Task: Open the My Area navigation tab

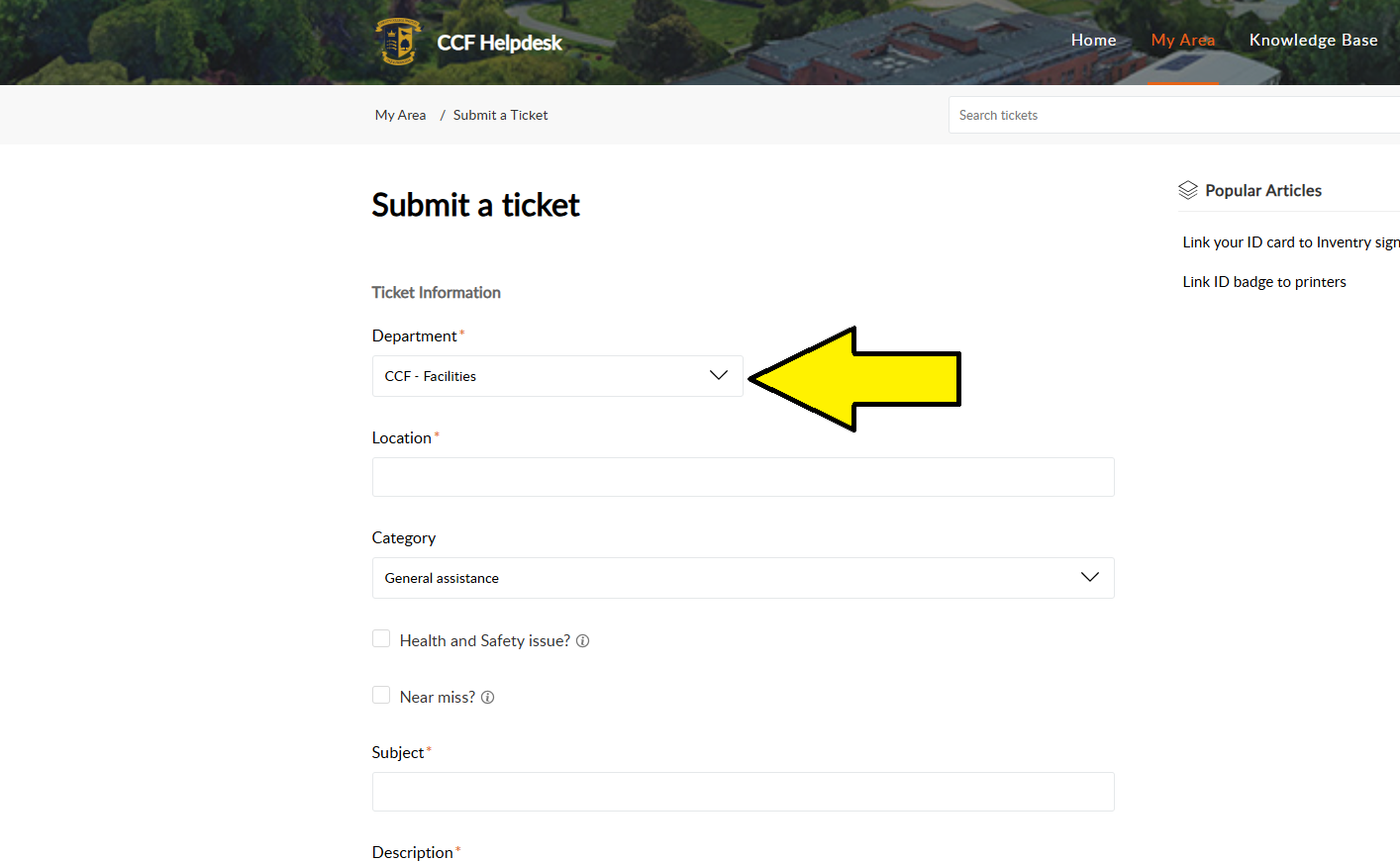Action: [x=1182, y=40]
